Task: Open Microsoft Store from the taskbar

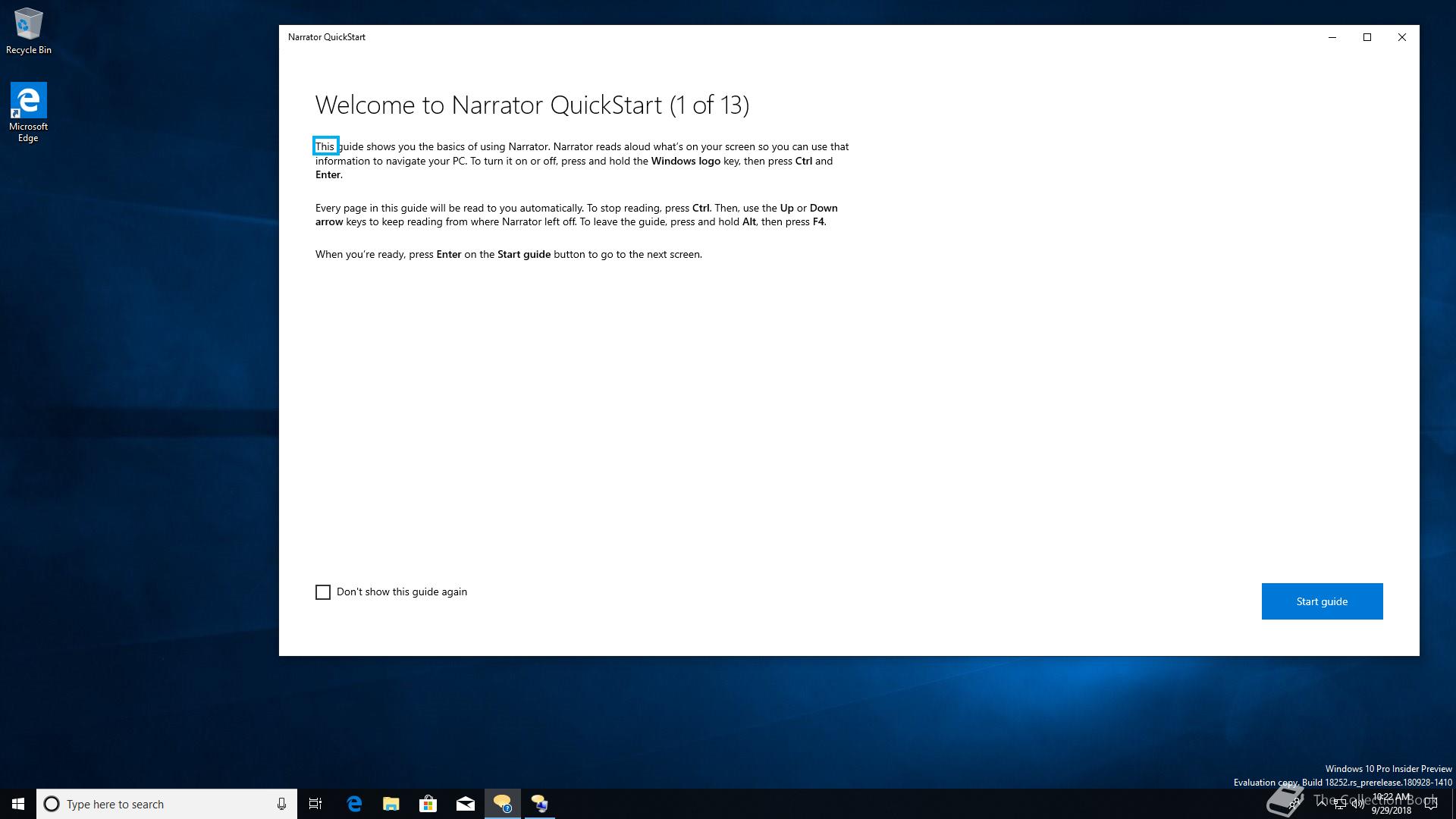Action: pyautogui.click(x=428, y=804)
